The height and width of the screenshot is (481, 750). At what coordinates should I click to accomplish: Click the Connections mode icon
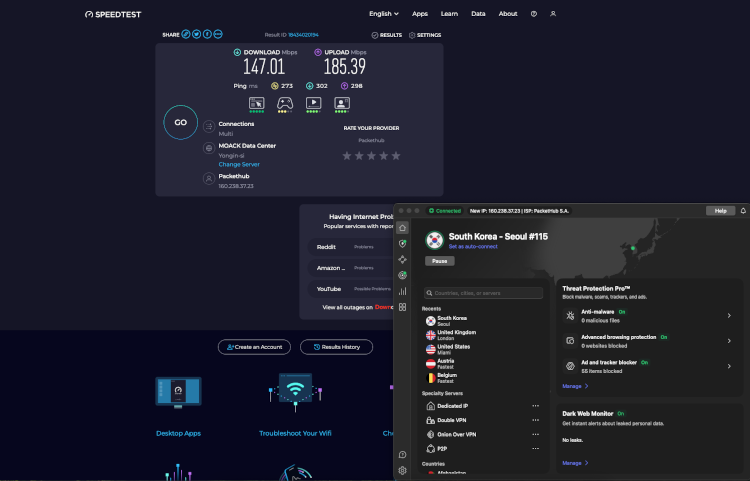tap(209, 127)
